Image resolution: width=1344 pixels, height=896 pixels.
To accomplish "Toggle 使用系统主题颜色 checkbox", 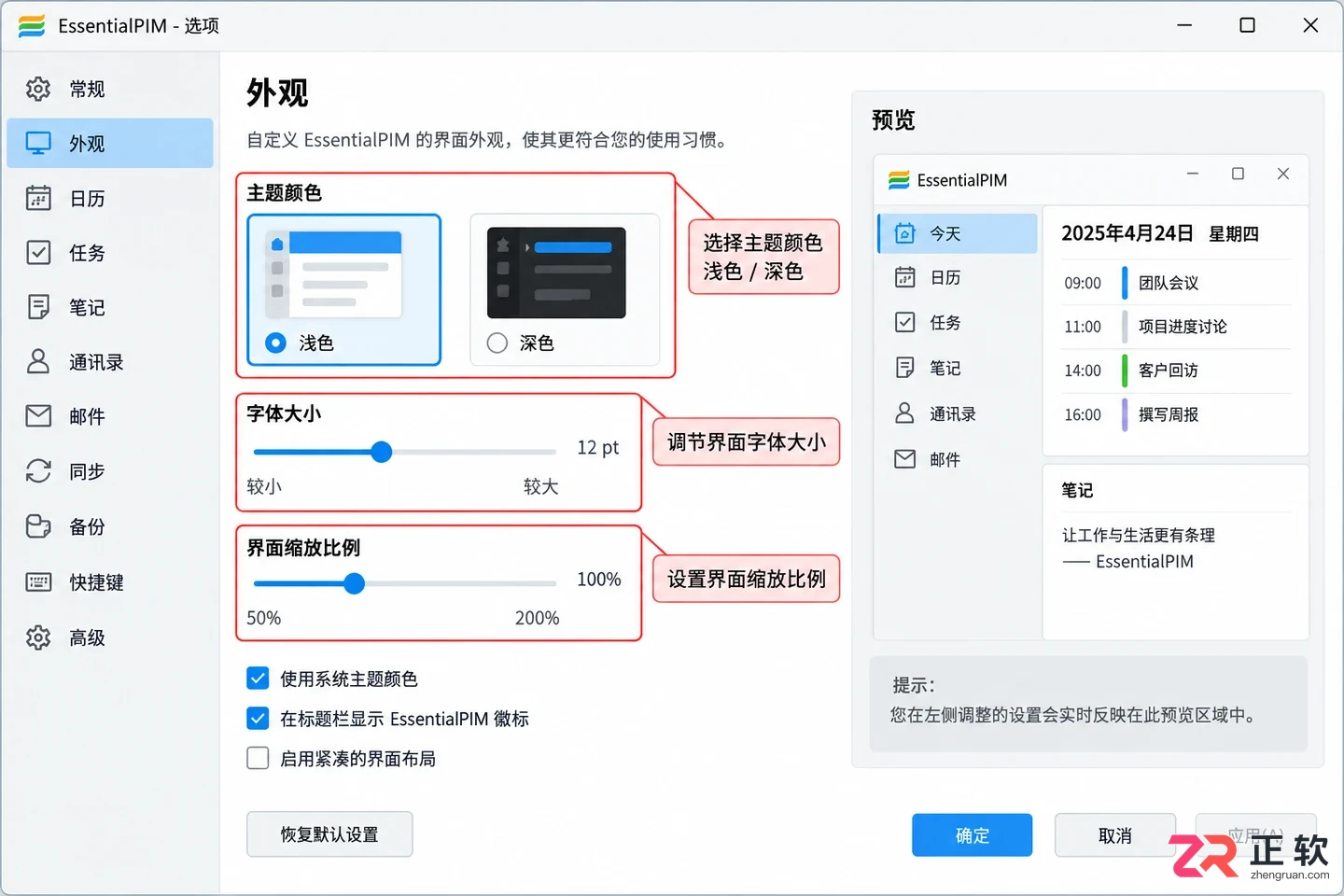I will pos(258,679).
